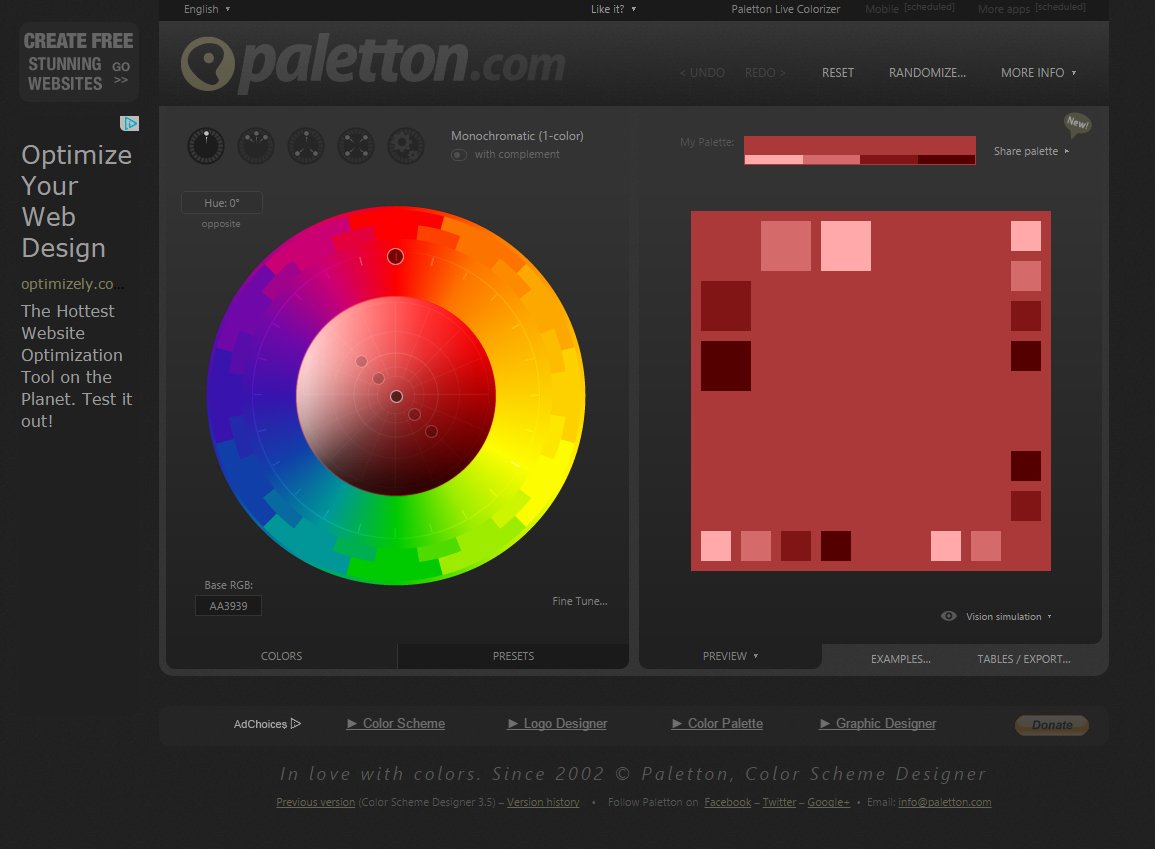1155x849 pixels.
Task: Open the English language dropdown
Action: click(207, 9)
